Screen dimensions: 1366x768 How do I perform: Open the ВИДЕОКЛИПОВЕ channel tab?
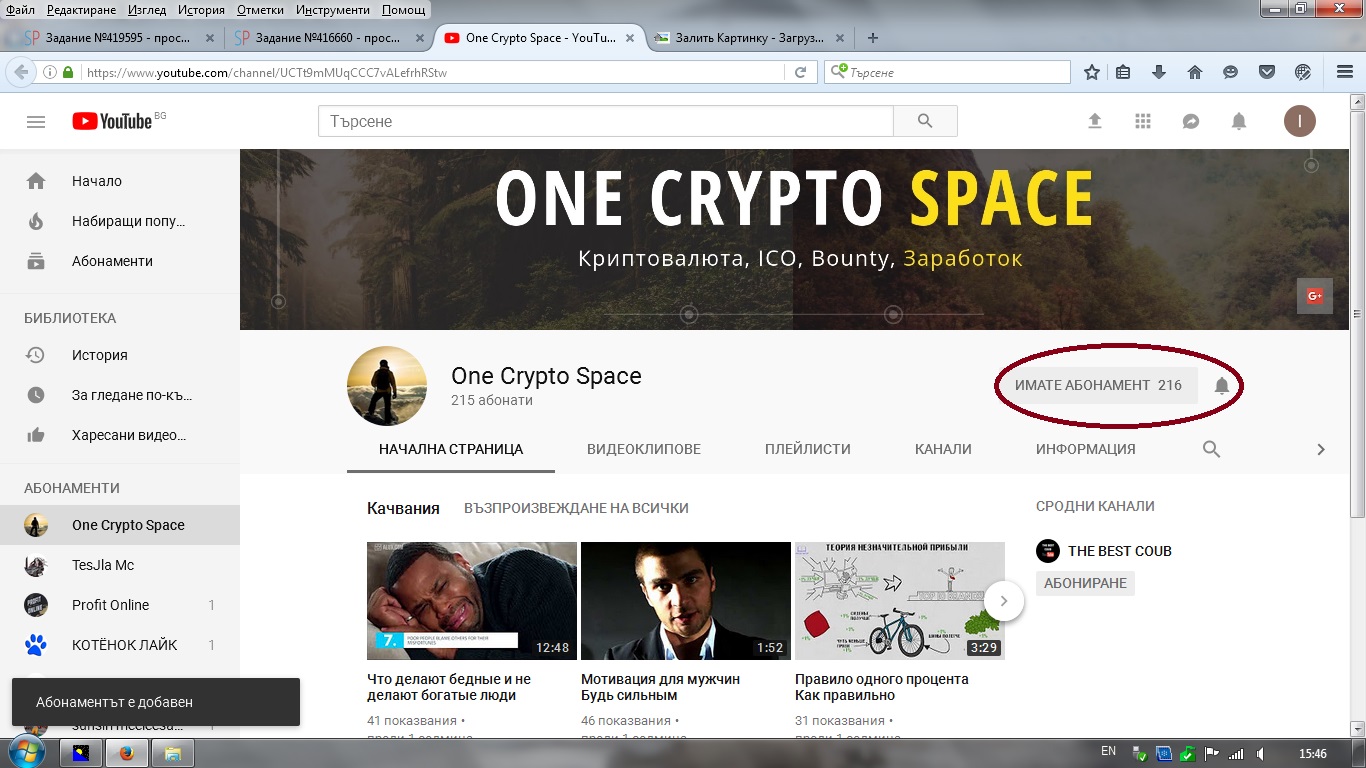pyautogui.click(x=644, y=449)
